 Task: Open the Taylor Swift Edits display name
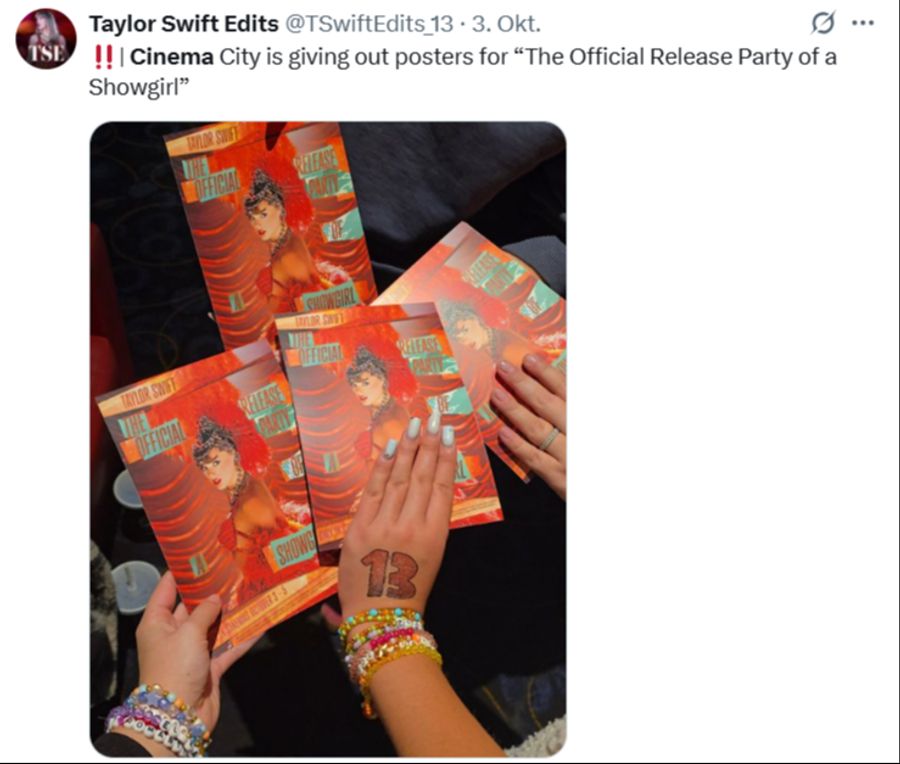[x=183, y=24]
